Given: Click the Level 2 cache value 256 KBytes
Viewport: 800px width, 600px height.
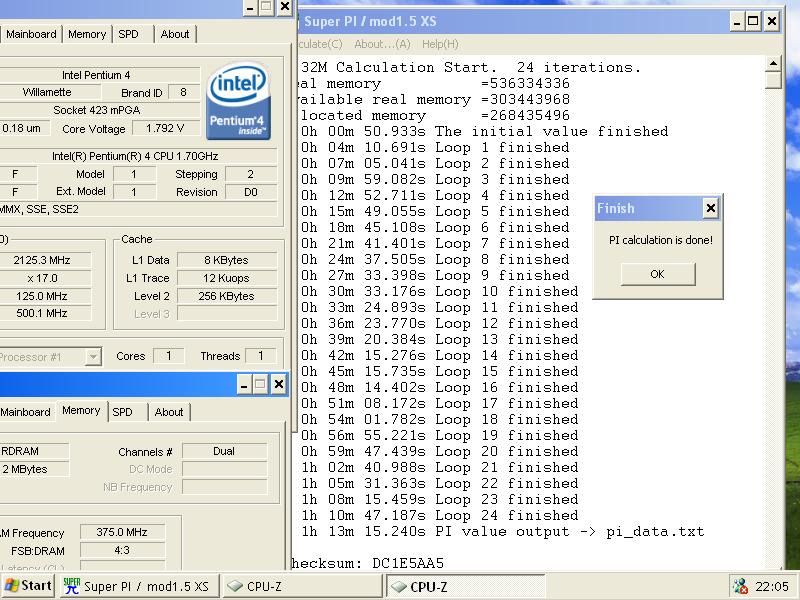Looking at the screenshot, I should click(x=227, y=296).
